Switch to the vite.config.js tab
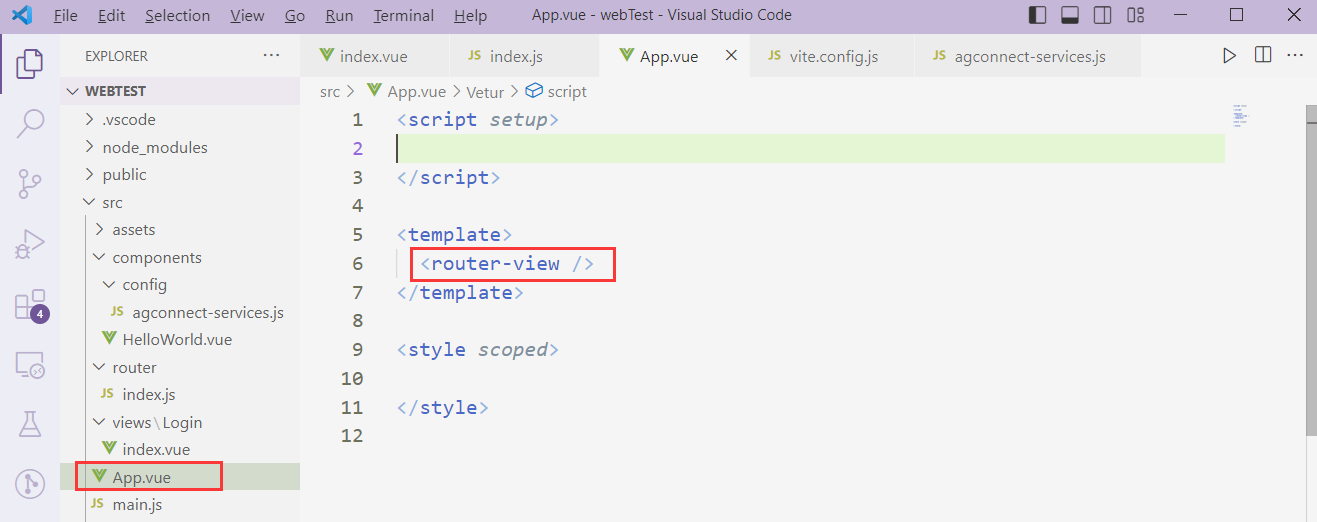Screen dimensions: 1317x522 click(x=832, y=56)
